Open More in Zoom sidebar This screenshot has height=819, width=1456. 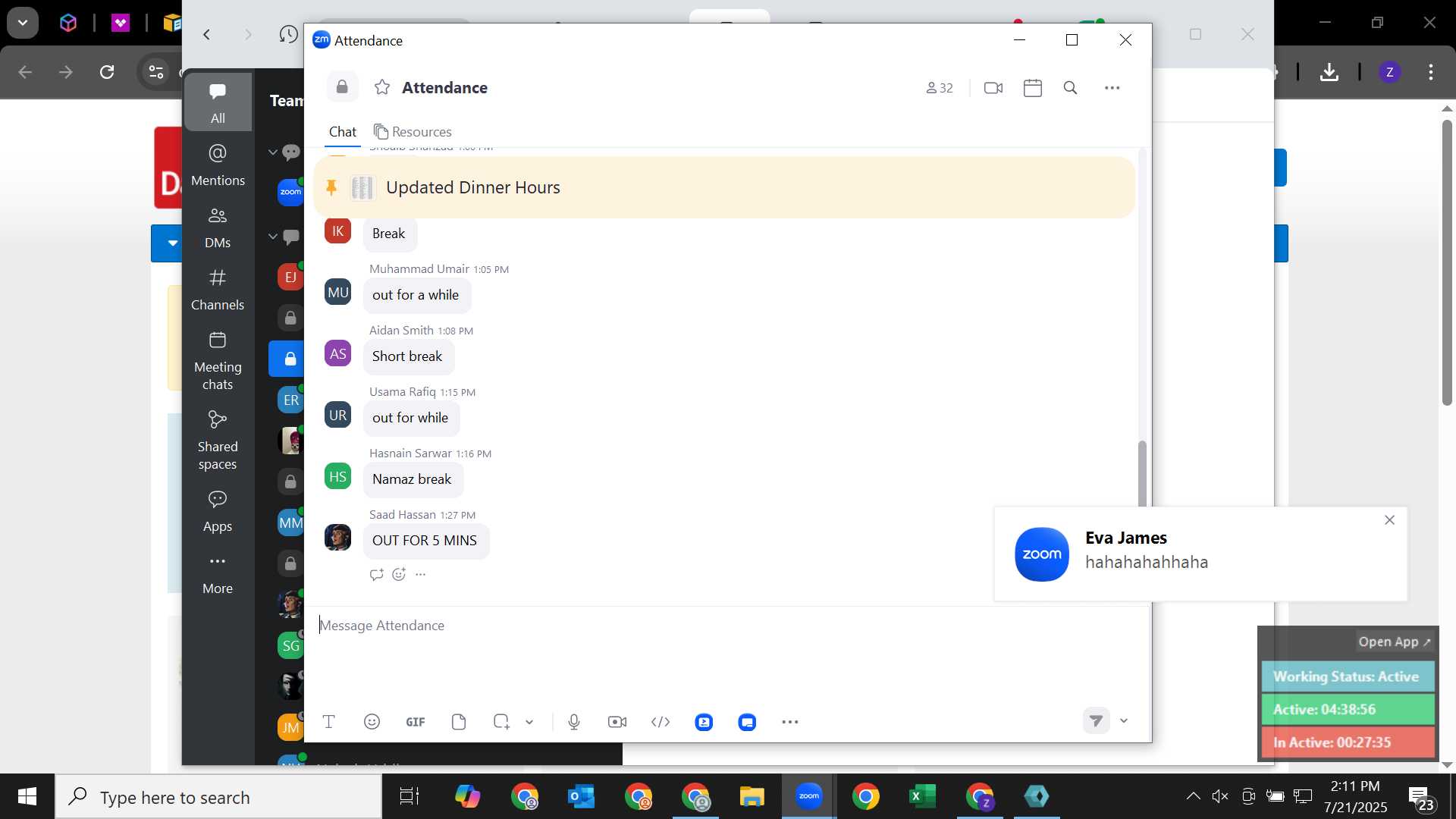(218, 574)
